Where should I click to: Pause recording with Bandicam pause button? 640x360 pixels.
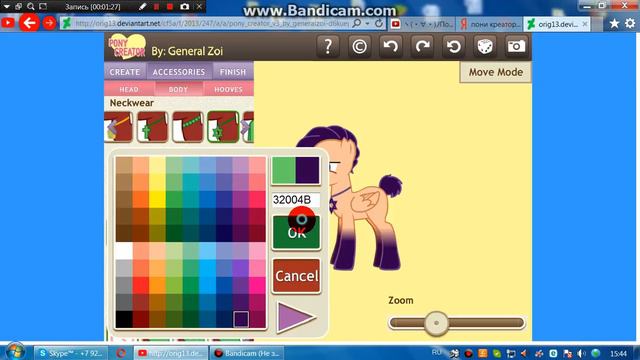156,7
